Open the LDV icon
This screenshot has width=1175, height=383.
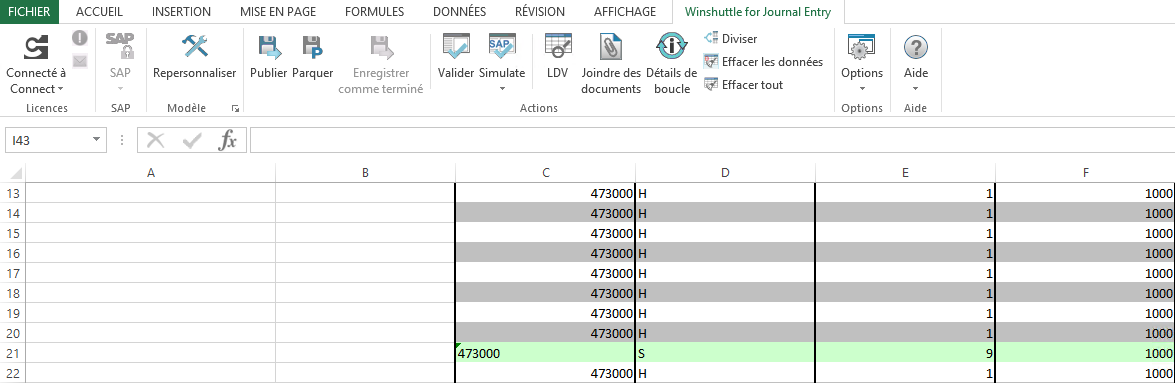click(x=558, y=46)
